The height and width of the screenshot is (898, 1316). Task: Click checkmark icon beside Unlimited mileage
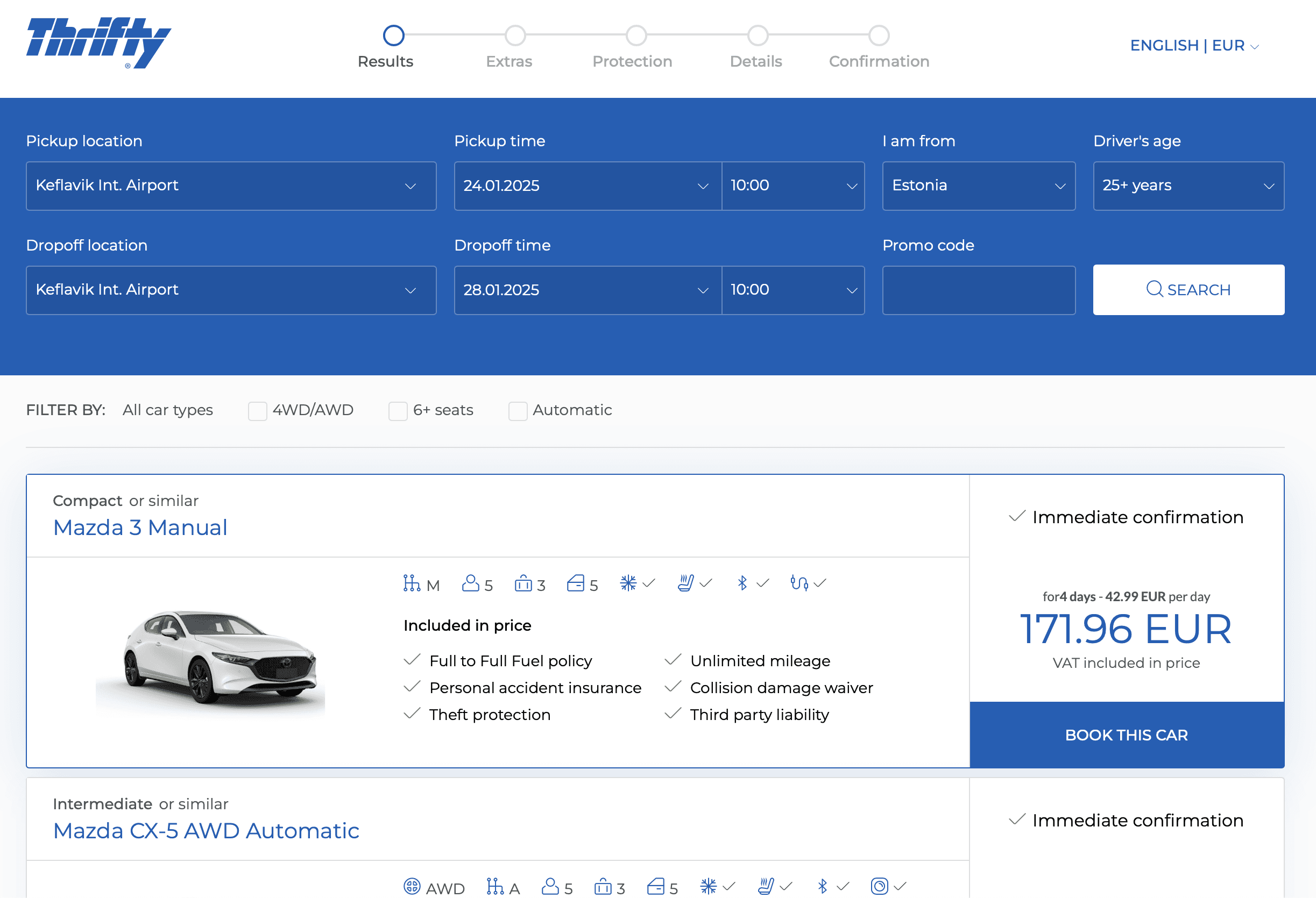673,660
